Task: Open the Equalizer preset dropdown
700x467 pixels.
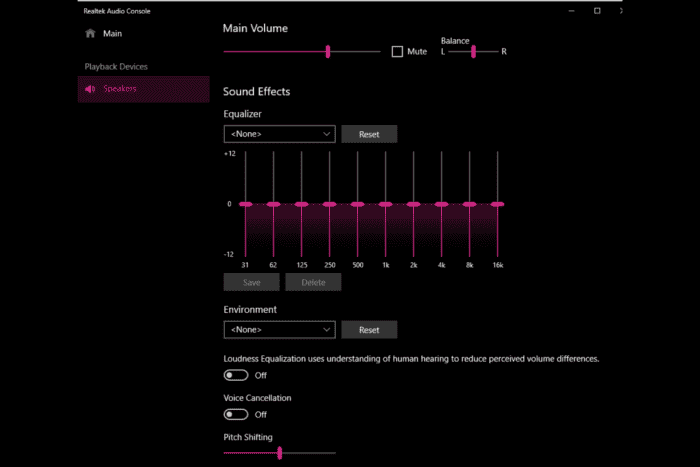Action: tap(279, 134)
